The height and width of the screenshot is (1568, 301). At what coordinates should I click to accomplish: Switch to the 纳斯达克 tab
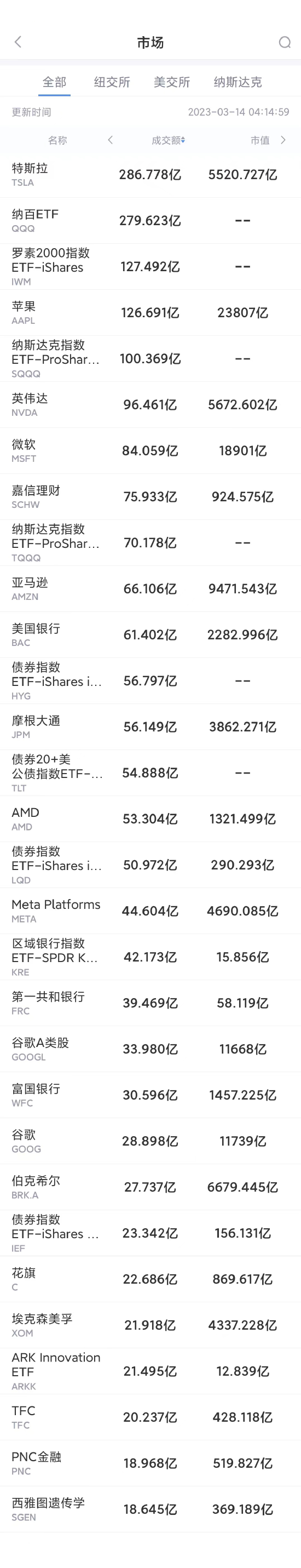click(x=238, y=82)
